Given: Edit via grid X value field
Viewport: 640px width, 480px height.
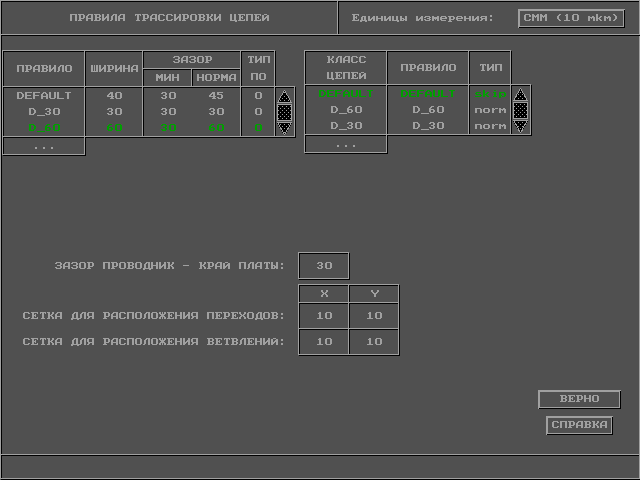Looking at the screenshot, I should click(x=324, y=316).
